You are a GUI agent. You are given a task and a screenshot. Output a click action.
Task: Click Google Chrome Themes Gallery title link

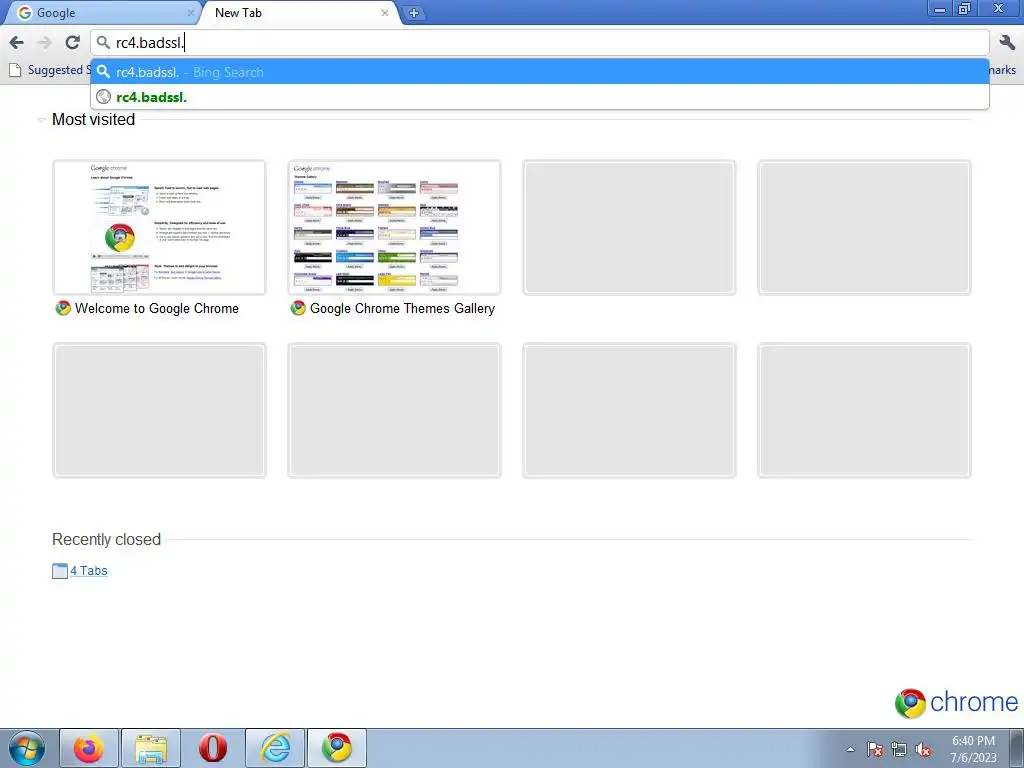[402, 308]
